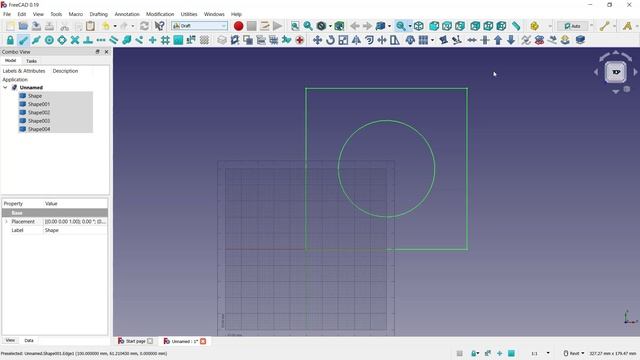Image resolution: width=640 pixels, height=360 pixels.
Task: Click the Fit Selection zoom icon
Action: pyautogui.click(x=308, y=26)
